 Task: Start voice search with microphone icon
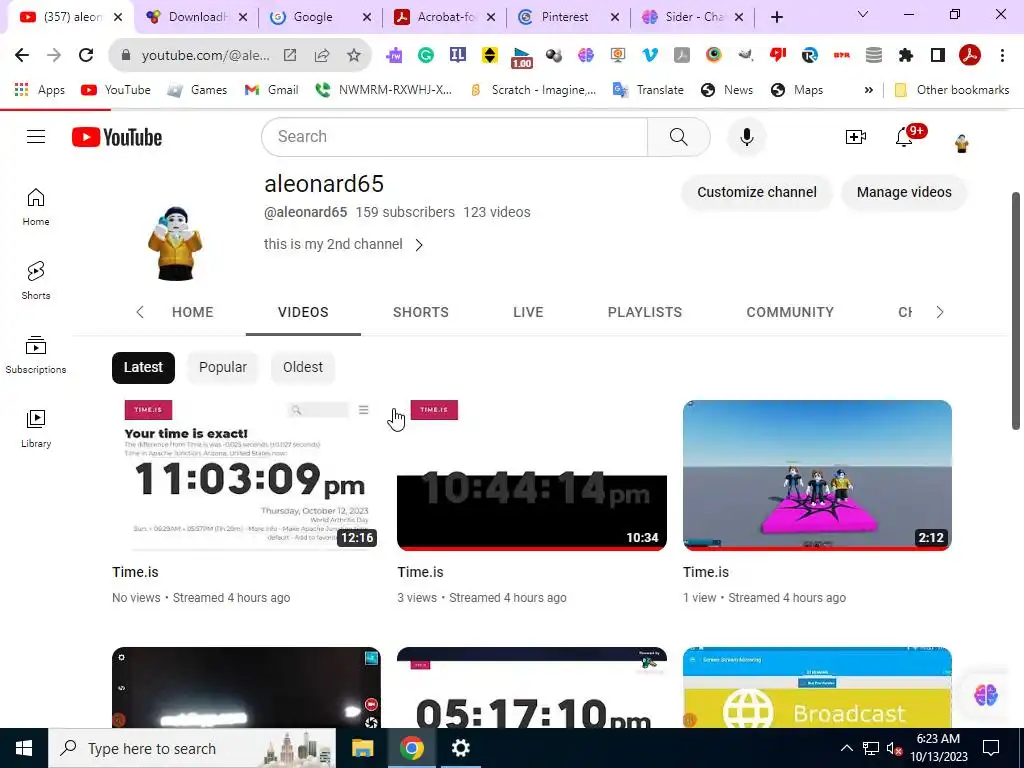tap(746, 136)
